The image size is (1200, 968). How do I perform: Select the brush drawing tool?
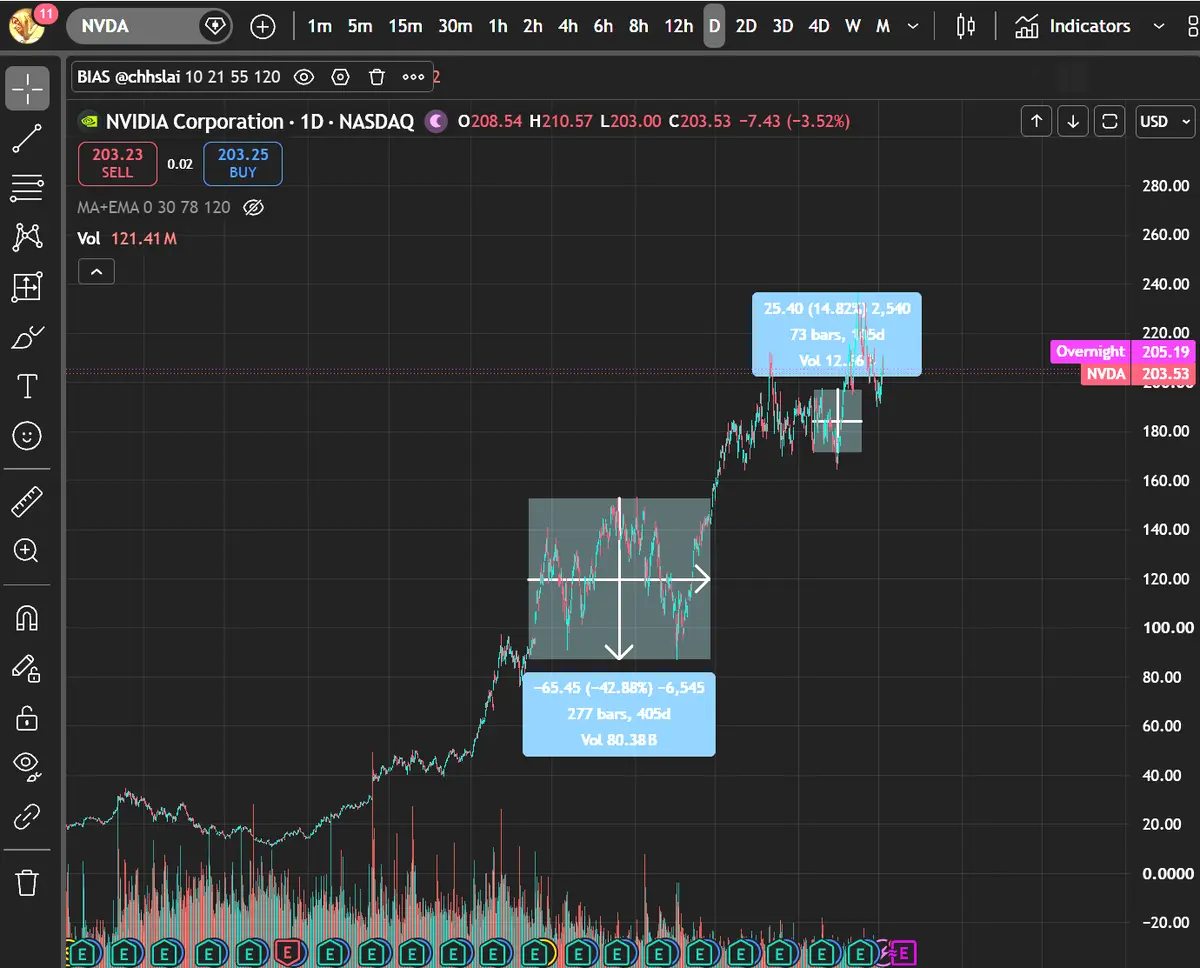tap(27, 338)
